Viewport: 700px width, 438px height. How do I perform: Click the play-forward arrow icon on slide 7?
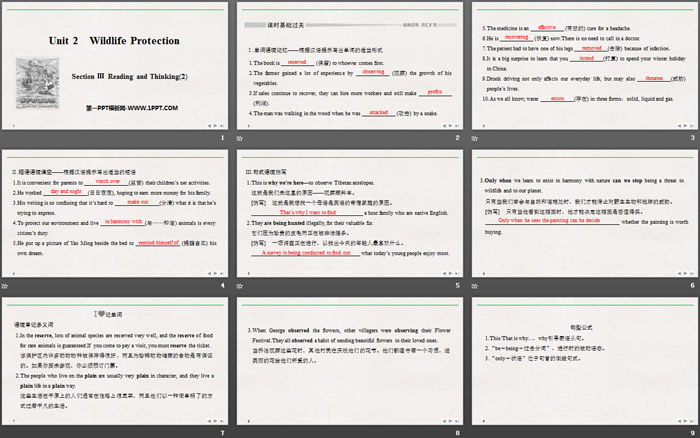coord(216,421)
